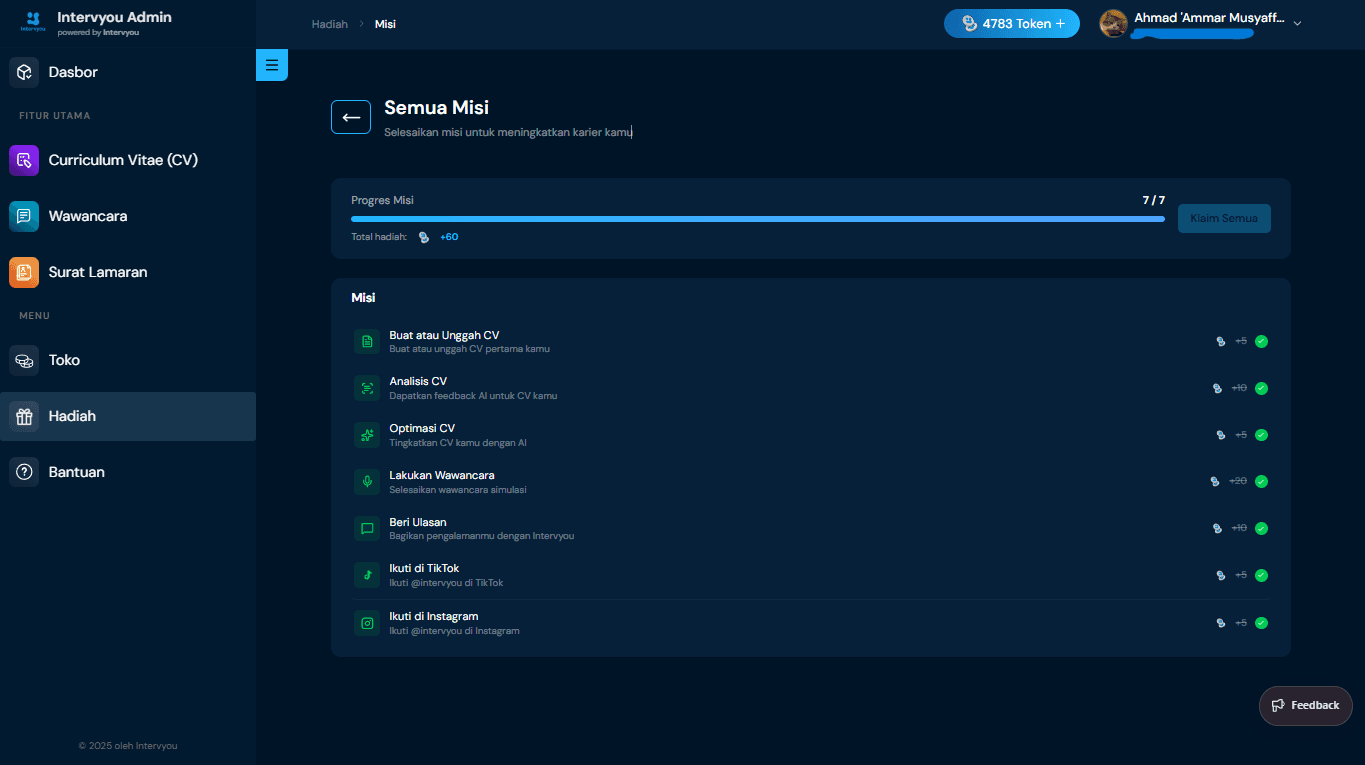Click the Hadiah gift icon
Image resolution: width=1365 pixels, height=765 pixels.
coord(24,416)
